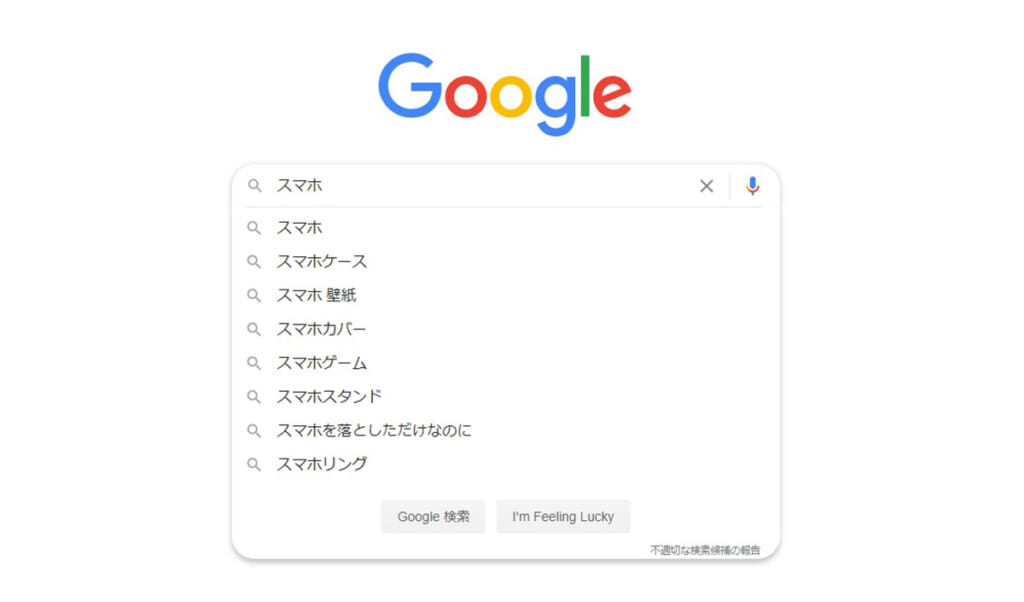This screenshot has width=1024, height=602.
Task: Click the magnifier icon beside スマホゲーム
Action: tap(254, 363)
